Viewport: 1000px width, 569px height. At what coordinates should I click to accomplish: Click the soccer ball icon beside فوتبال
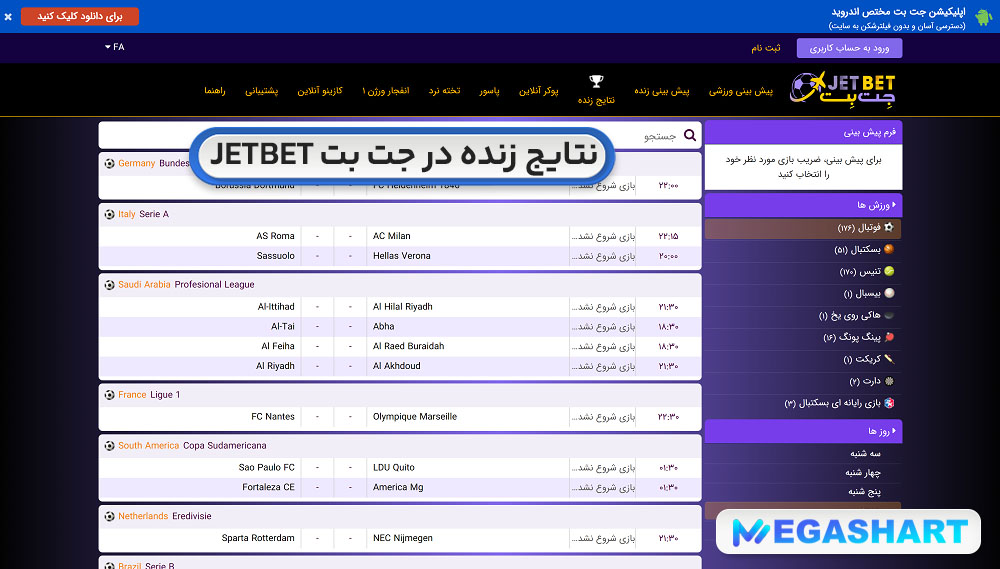[888, 227]
